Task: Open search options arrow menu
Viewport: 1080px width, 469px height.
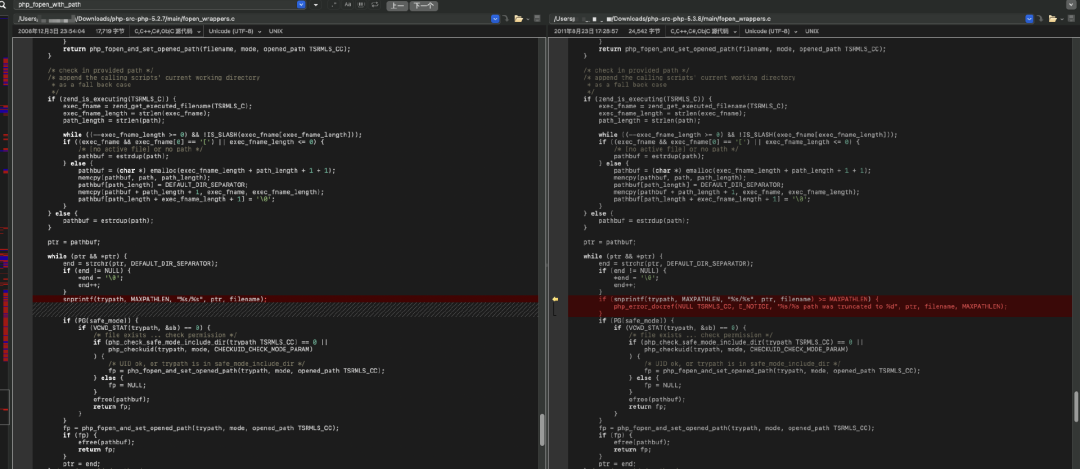Action: (315, 5)
